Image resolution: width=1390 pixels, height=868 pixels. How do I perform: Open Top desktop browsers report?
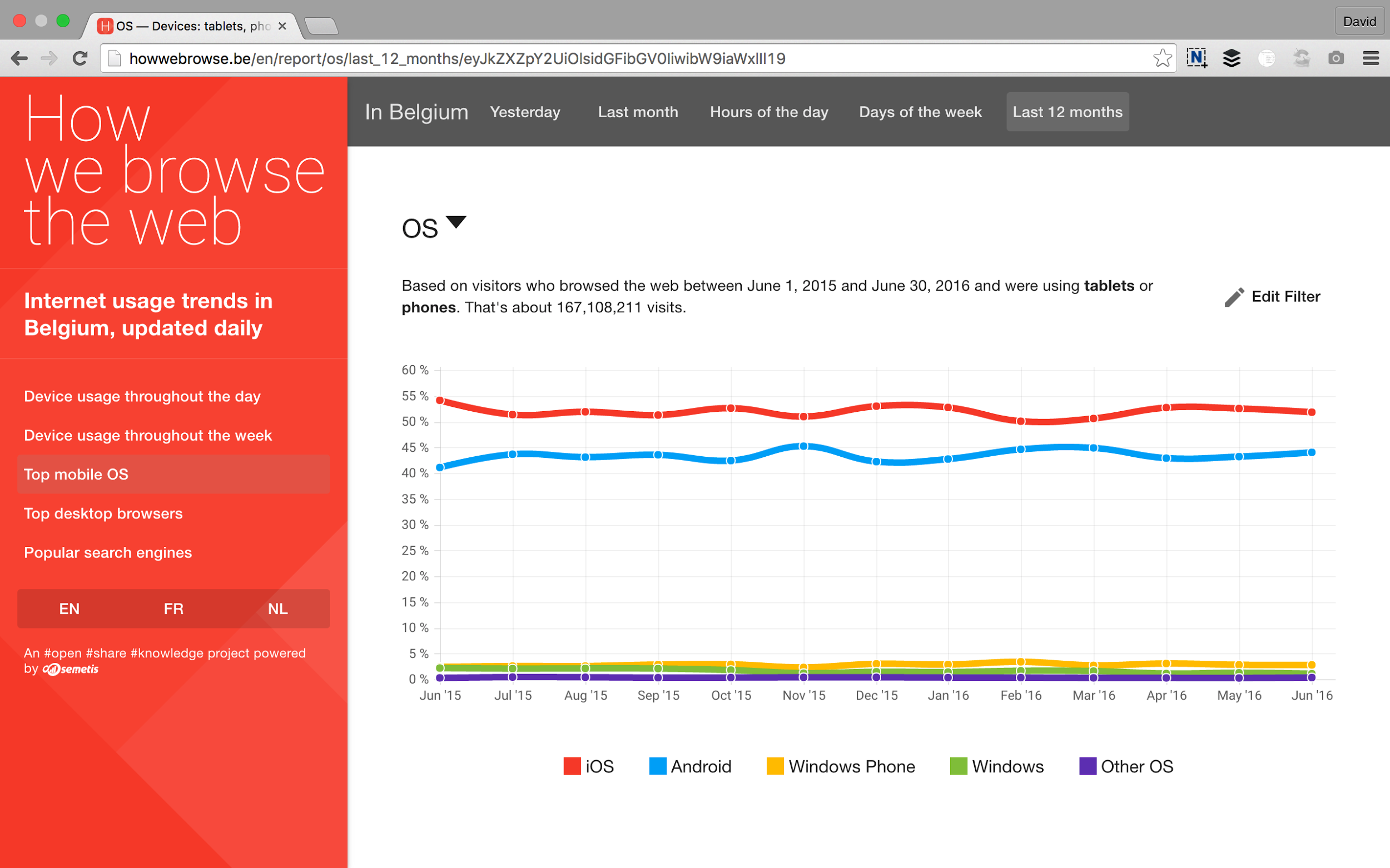coord(103,513)
